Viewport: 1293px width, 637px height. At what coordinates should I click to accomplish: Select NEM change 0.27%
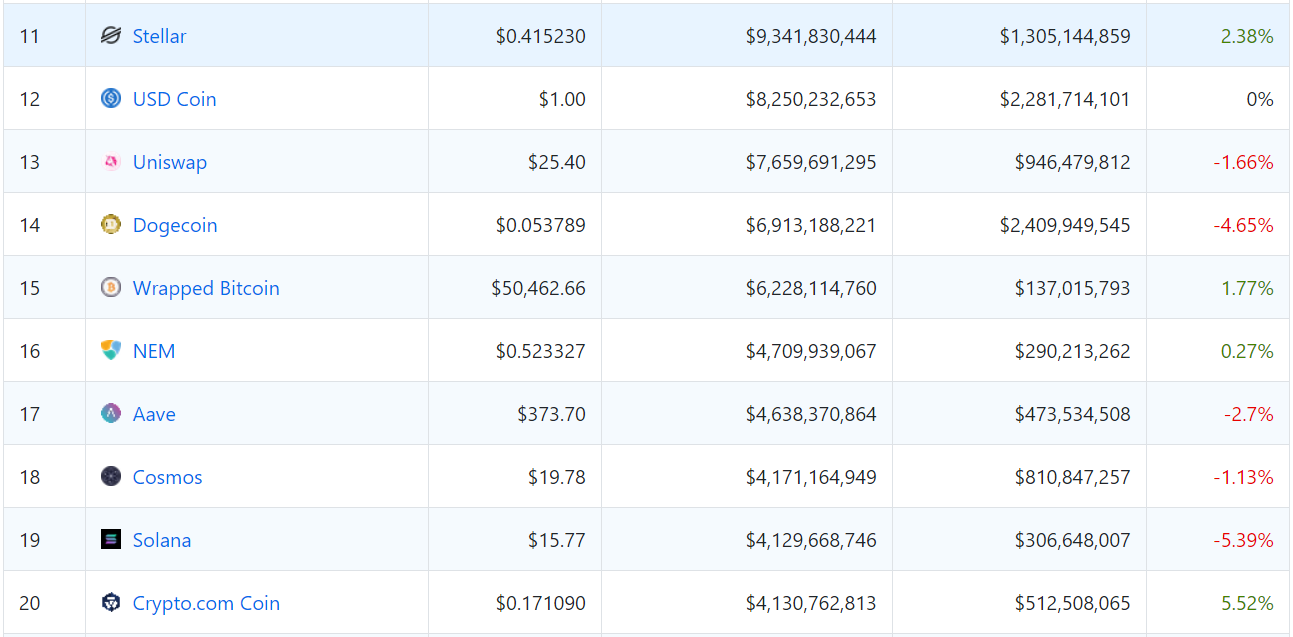pyautogui.click(x=1247, y=351)
